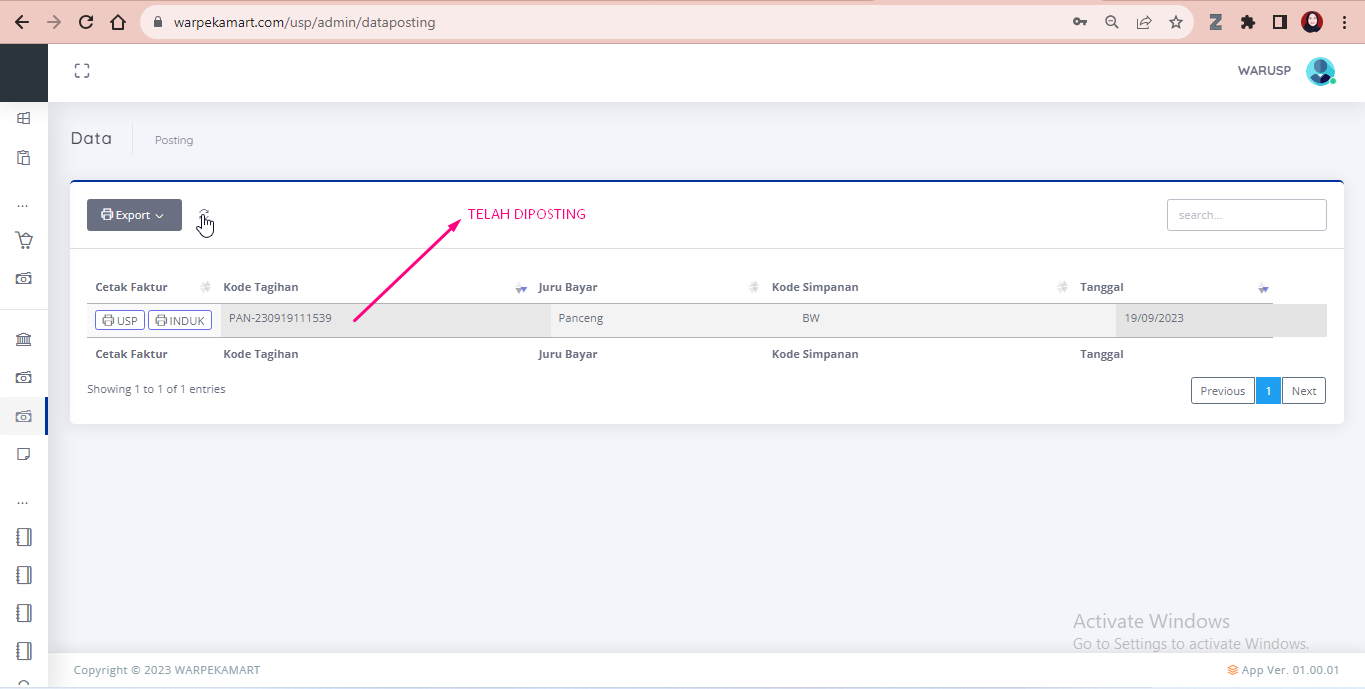Go forward using the browser forward arrow
This screenshot has width=1365, height=689.
(x=54, y=22)
